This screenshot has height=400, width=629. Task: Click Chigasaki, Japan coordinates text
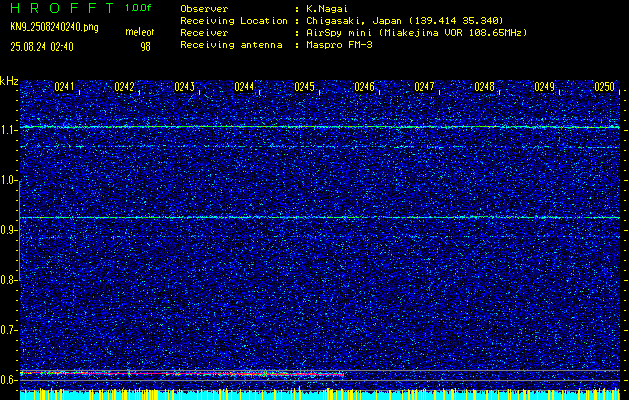click(x=404, y=21)
